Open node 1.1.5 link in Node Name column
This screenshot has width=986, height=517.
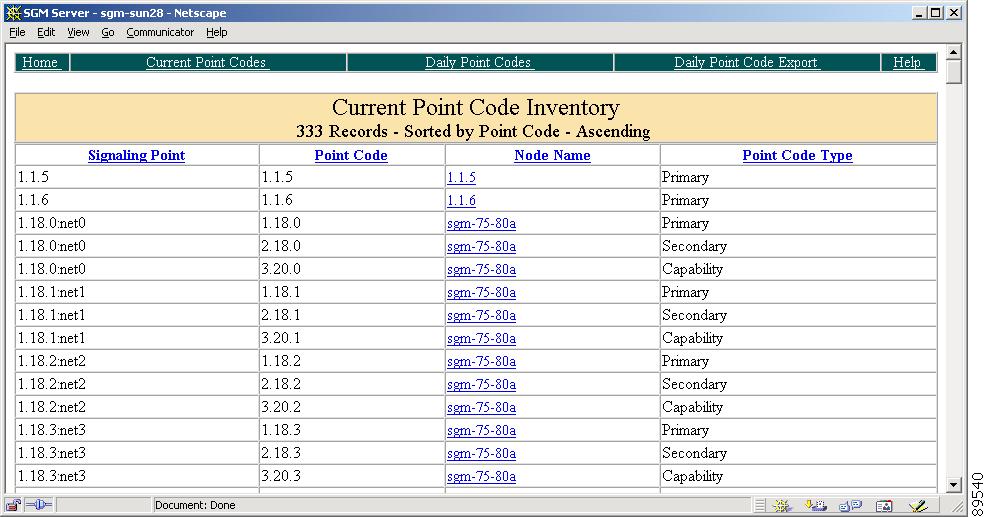click(x=461, y=178)
